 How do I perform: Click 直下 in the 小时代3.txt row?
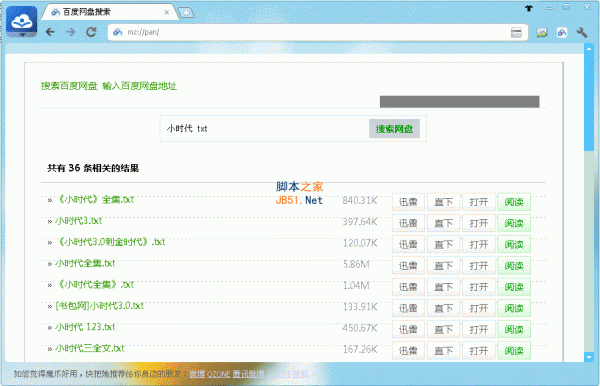(443, 223)
